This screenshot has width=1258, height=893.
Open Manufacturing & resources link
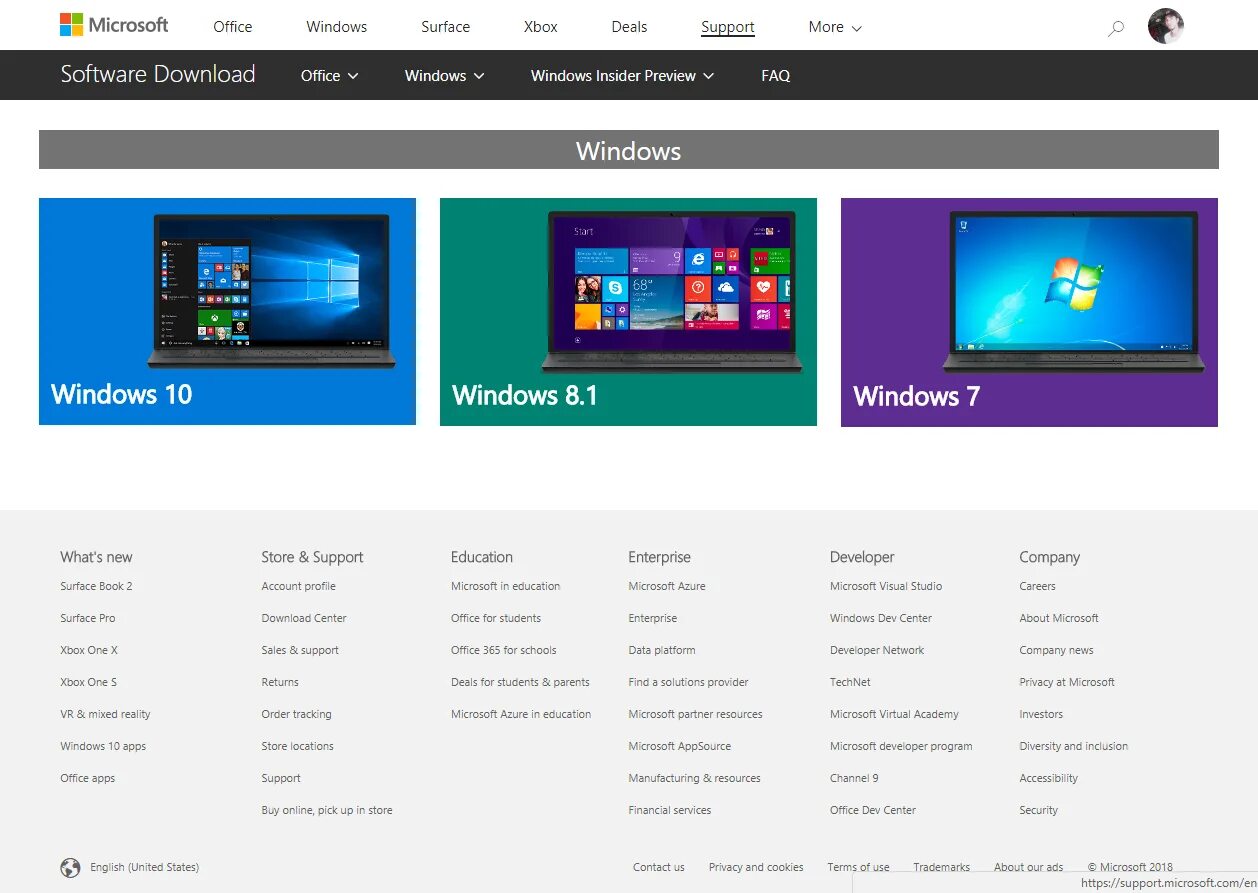click(694, 778)
